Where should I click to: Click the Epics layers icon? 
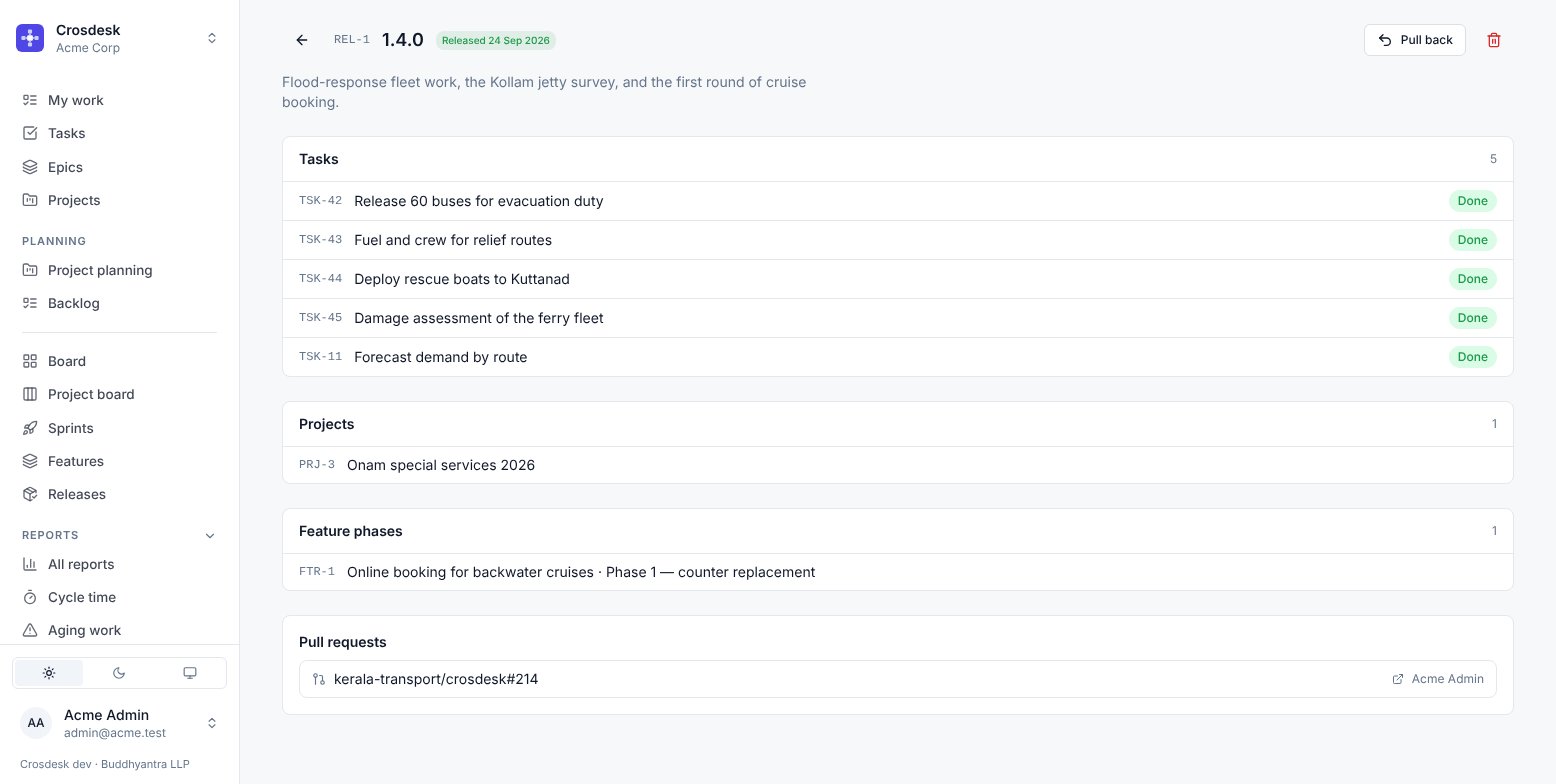pyautogui.click(x=30, y=167)
